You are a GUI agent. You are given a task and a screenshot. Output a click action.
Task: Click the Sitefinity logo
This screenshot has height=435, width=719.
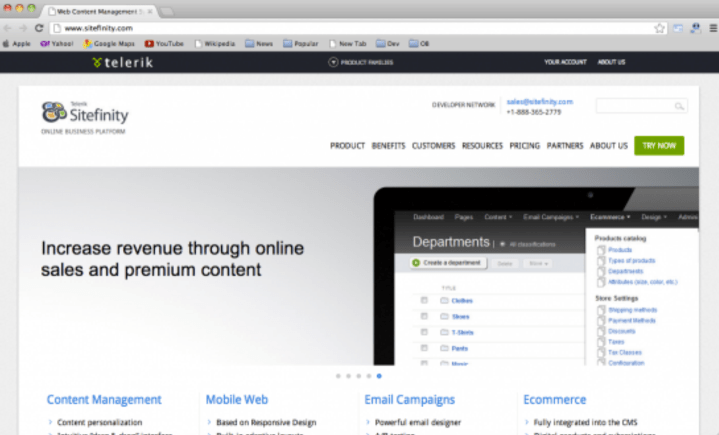85,113
